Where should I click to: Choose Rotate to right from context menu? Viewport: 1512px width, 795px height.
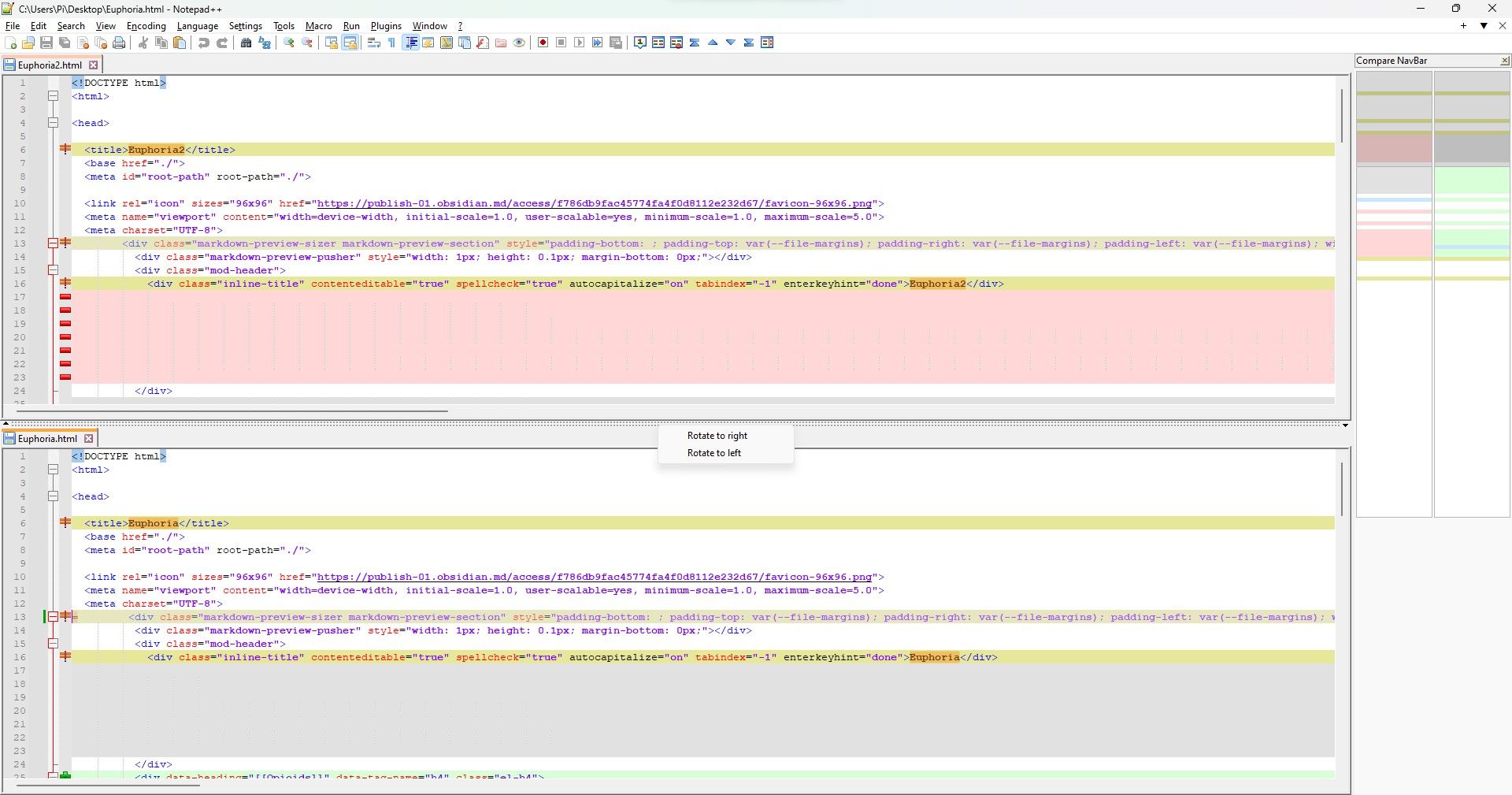click(717, 435)
